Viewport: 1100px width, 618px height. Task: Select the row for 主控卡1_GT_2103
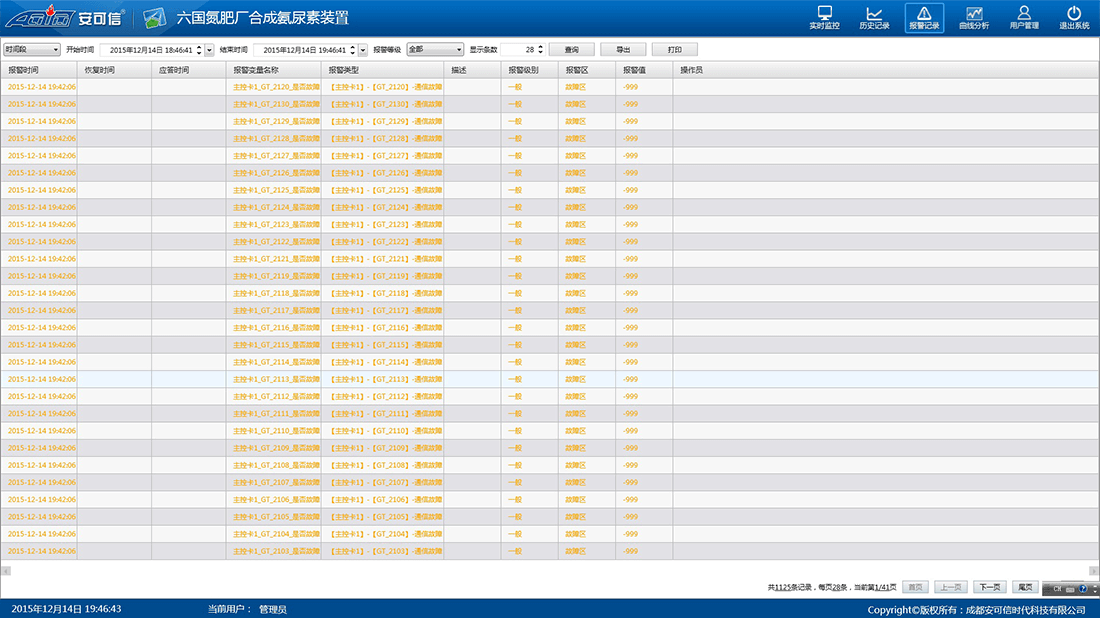pos(549,551)
